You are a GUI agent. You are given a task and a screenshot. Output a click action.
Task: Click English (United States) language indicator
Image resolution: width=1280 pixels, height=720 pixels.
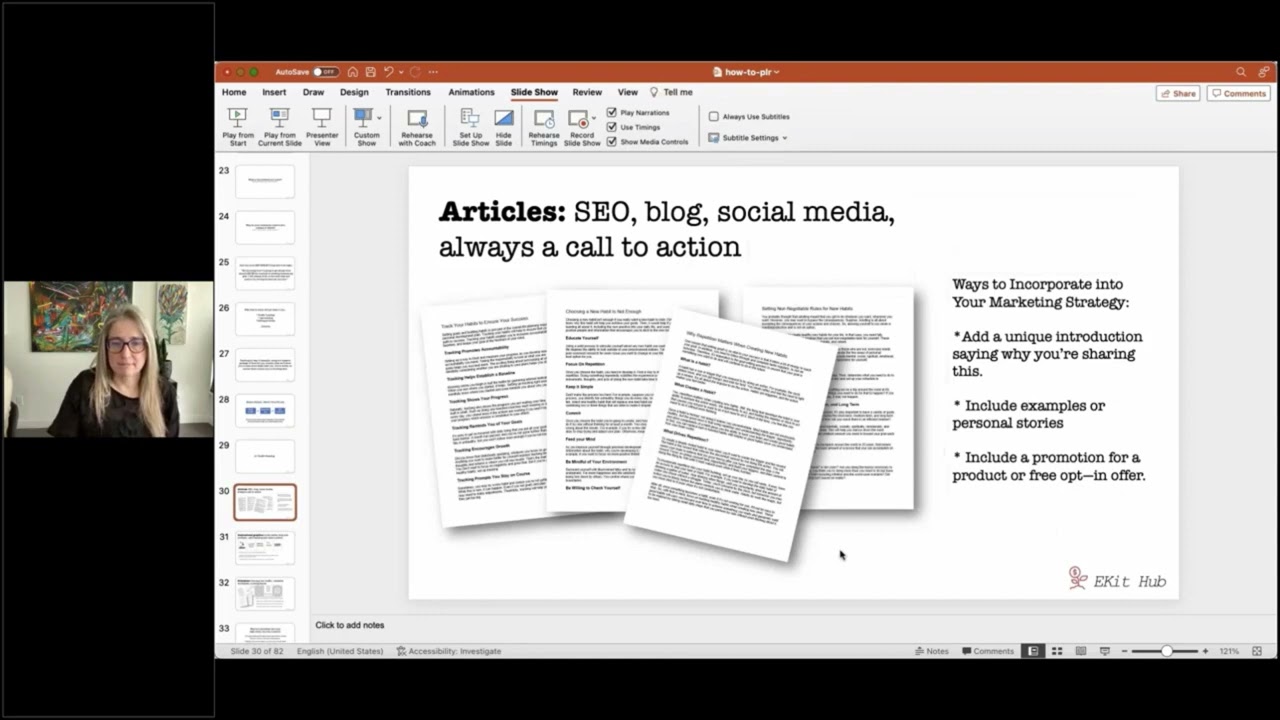[x=340, y=651]
